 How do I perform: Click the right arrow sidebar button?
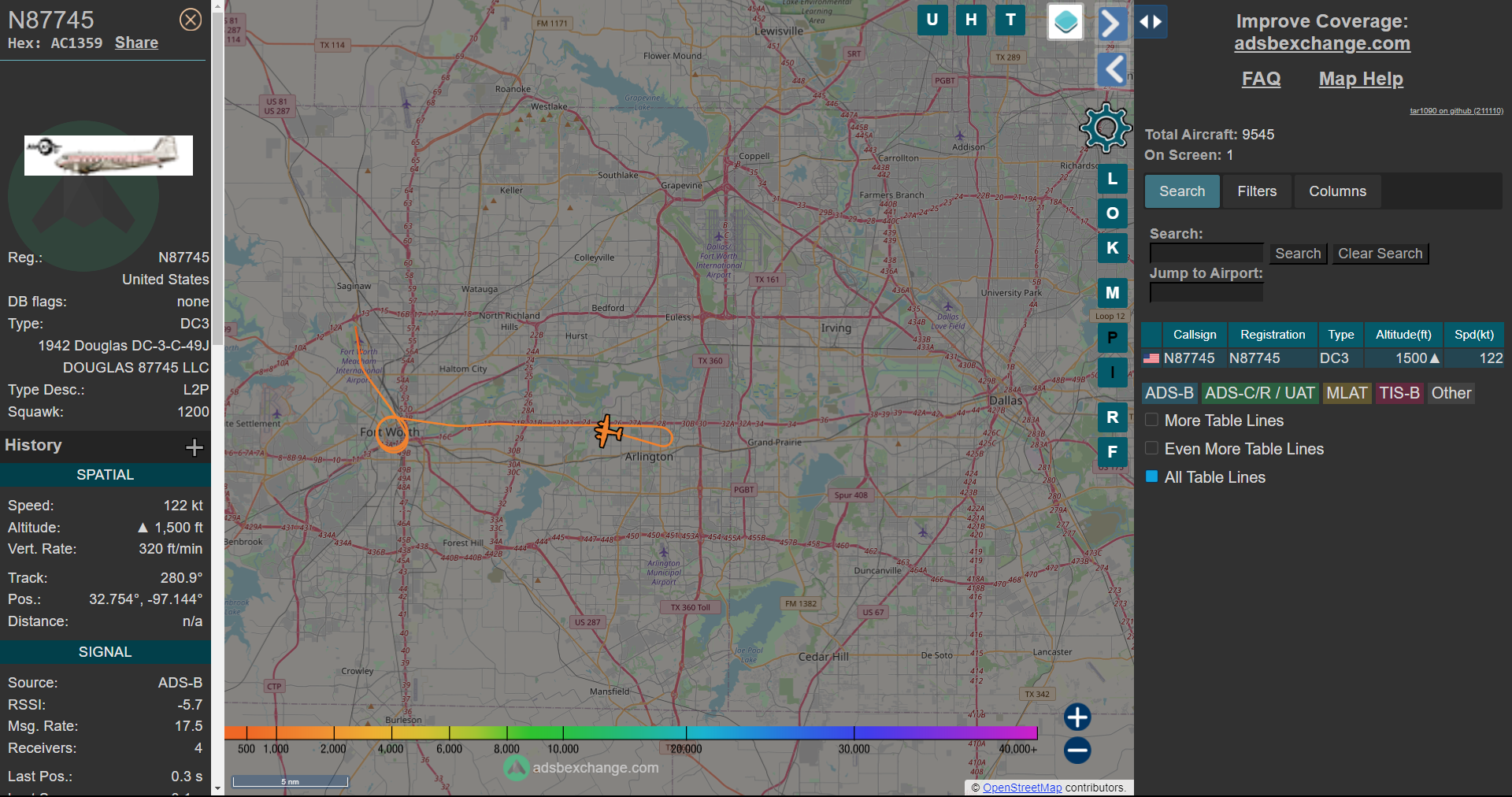(1112, 23)
